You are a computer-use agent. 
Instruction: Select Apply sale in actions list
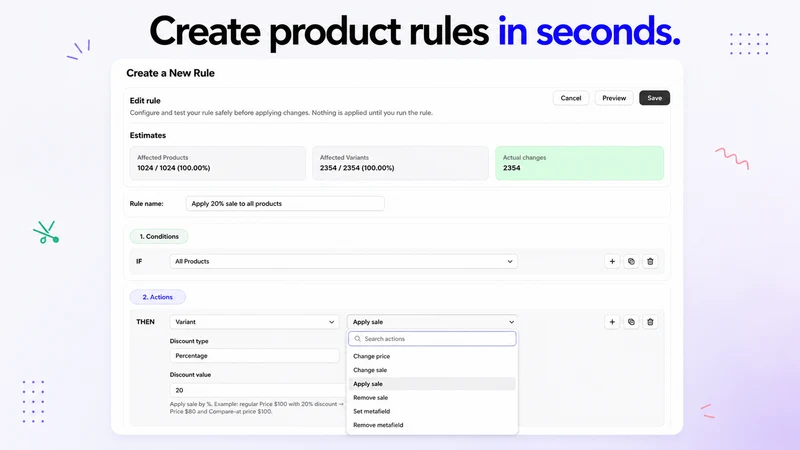[x=432, y=384]
